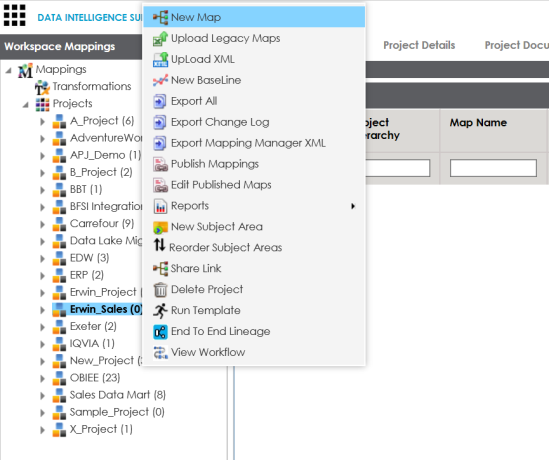Click the Share Link icon
The height and width of the screenshot is (460, 549).
tap(160, 269)
